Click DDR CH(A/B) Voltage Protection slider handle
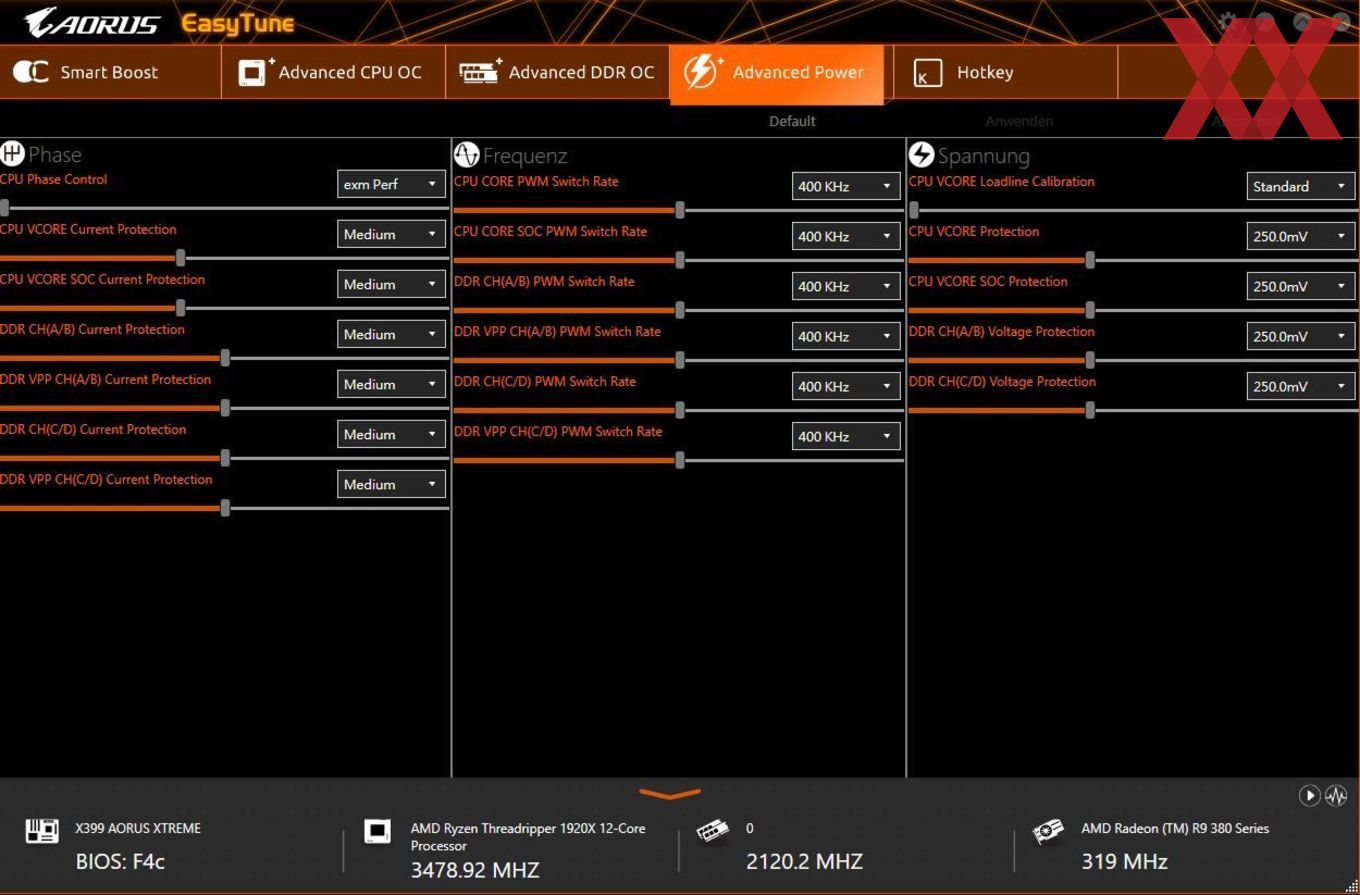The image size is (1360, 895). click(x=1090, y=360)
